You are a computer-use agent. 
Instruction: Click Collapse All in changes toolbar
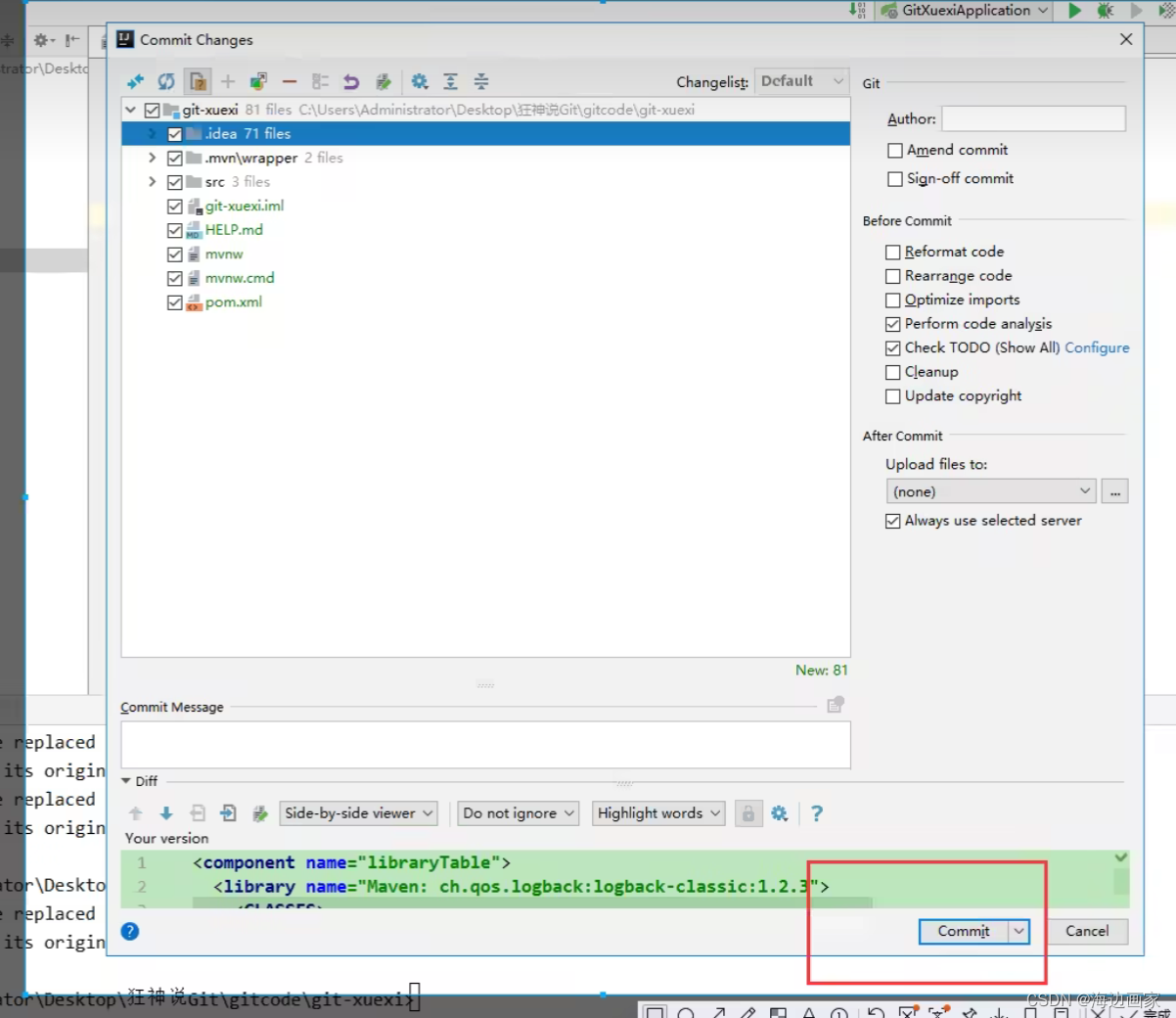coord(481,81)
